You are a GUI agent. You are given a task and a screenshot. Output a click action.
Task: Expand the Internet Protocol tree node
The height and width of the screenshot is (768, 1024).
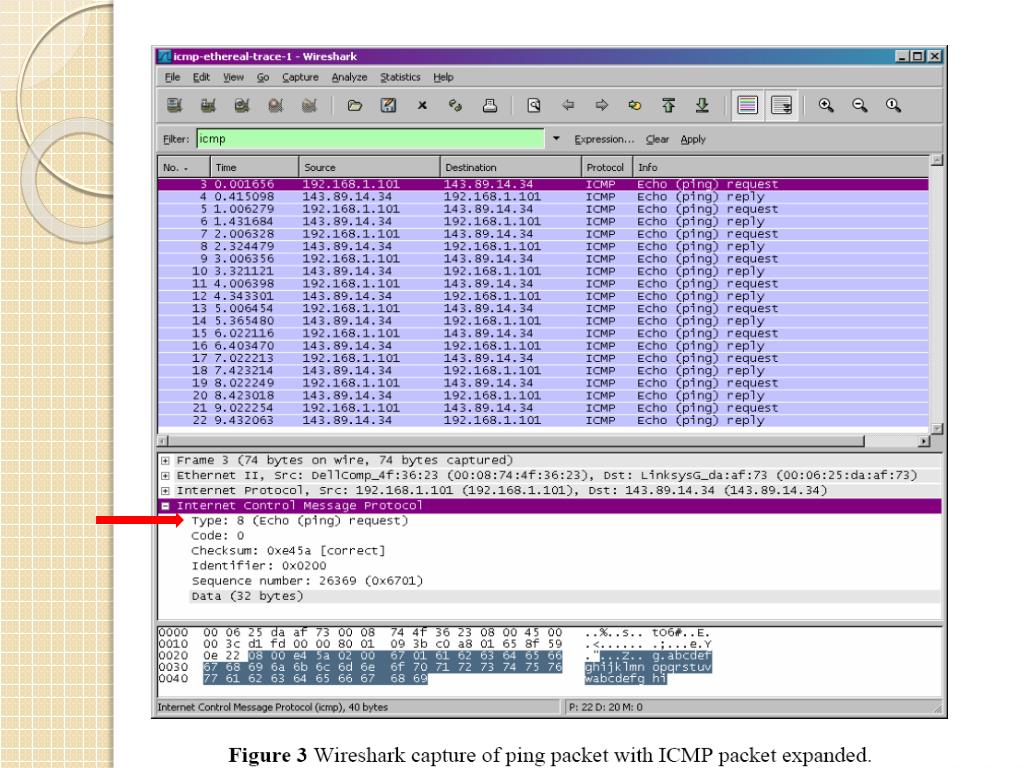(166, 490)
